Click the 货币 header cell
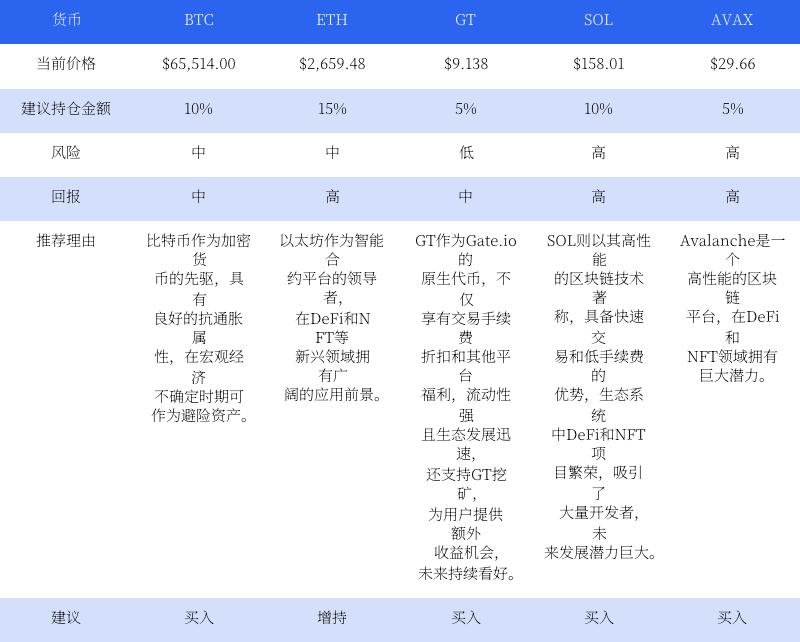Image resolution: width=800 pixels, height=642 pixels. [66, 20]
